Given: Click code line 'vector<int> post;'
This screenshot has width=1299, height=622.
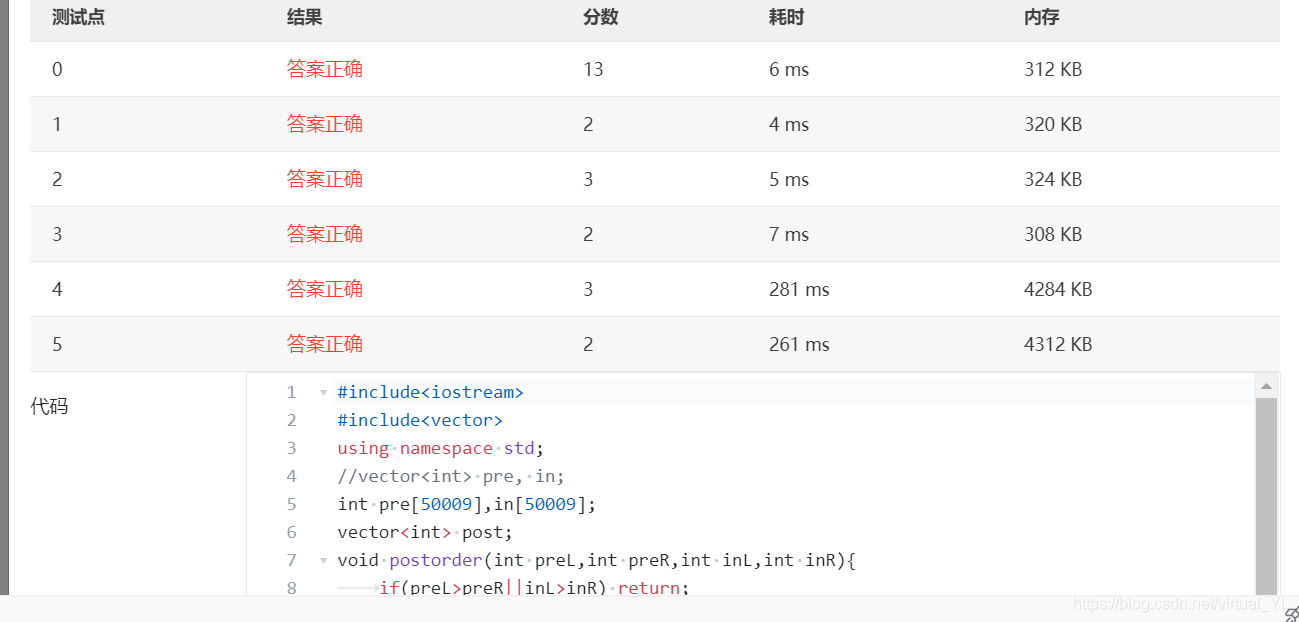Looking at the screenshot, I should click(425, 532).
